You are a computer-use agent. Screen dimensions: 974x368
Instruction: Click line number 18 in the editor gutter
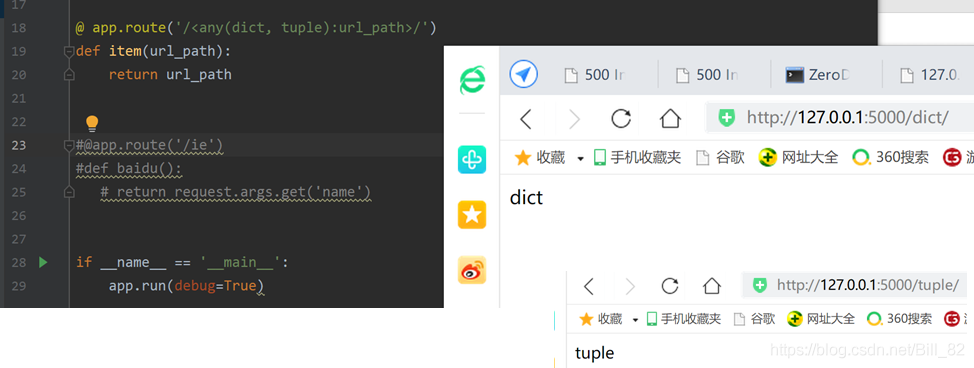pyautogui.click(x=19, y=28)
